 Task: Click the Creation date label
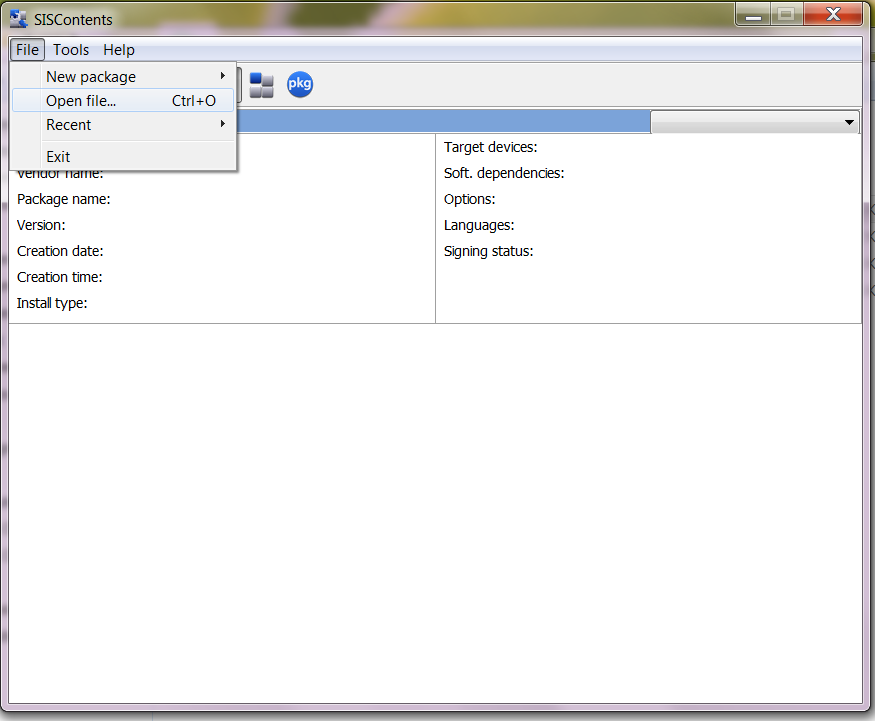pyautogui.click(x=60, y=251)
